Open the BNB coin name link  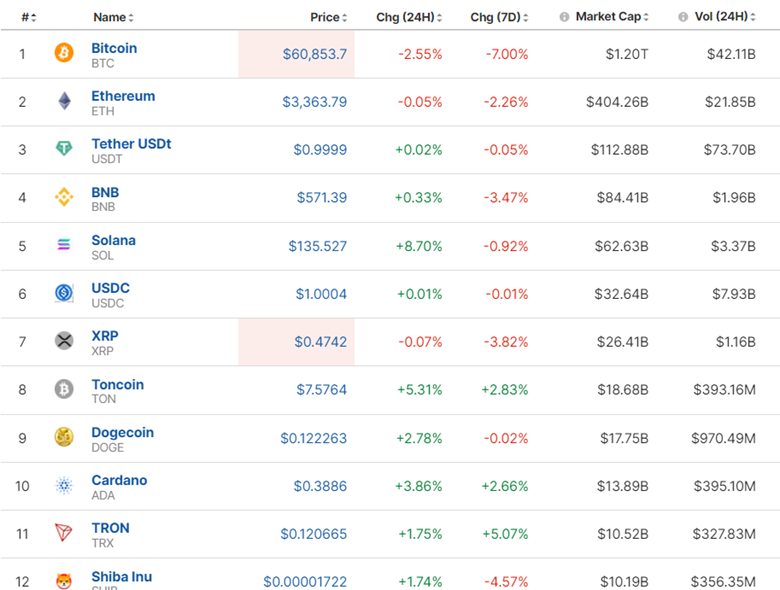pos(105,193)
